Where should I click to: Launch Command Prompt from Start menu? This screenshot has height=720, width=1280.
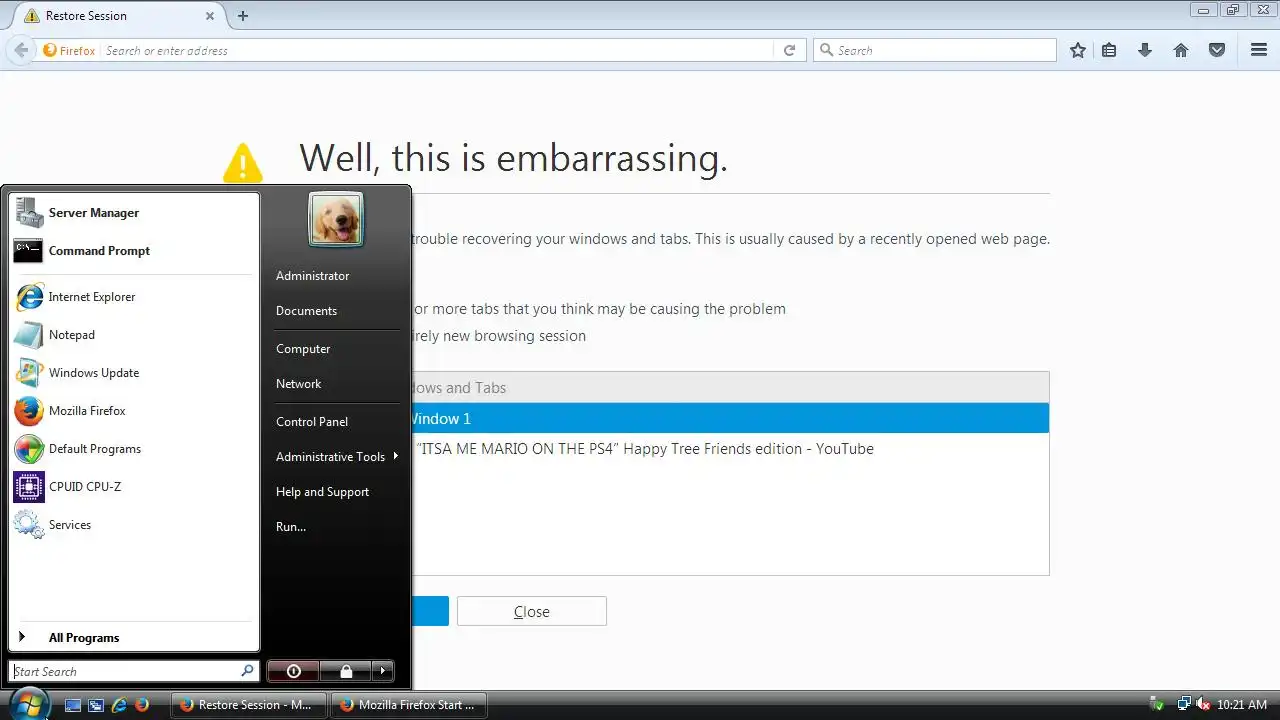pyautogui.click(x=134, y=251)
